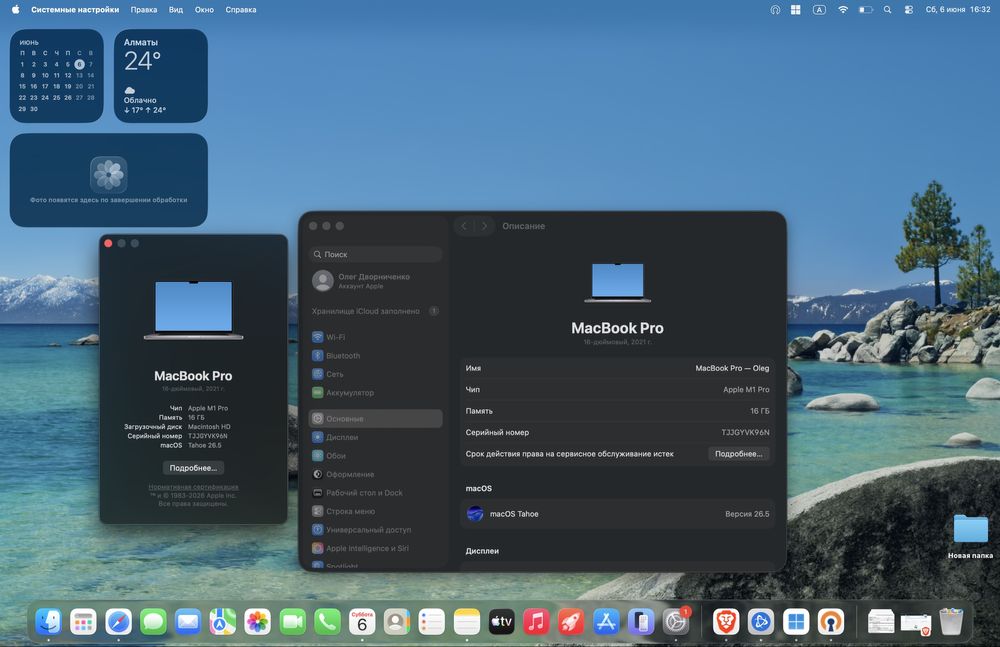1000x647 pixels.
Task: Open the Wi-Fi settings sidebar item
Action: click(375, 337)
